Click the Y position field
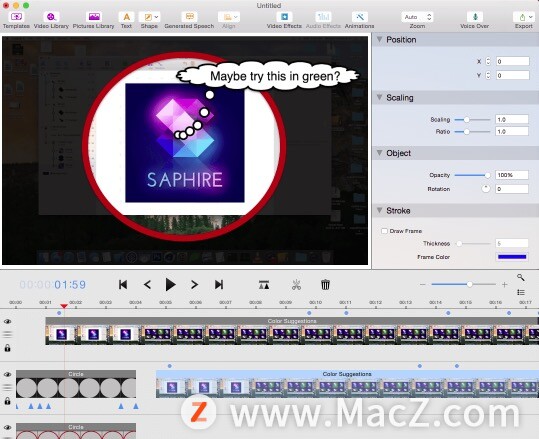The width and height of the screenshot is (539, 439). coord(513,75)
